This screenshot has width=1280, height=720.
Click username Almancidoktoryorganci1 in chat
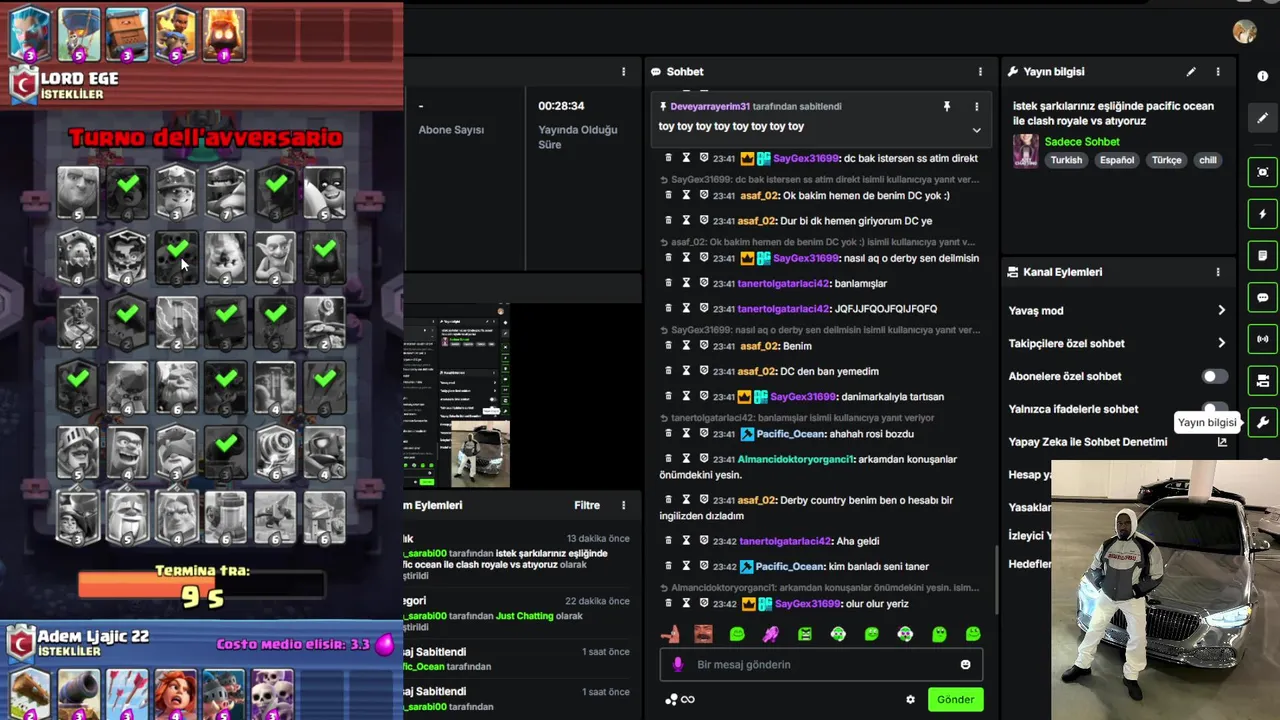pos(796,459)
